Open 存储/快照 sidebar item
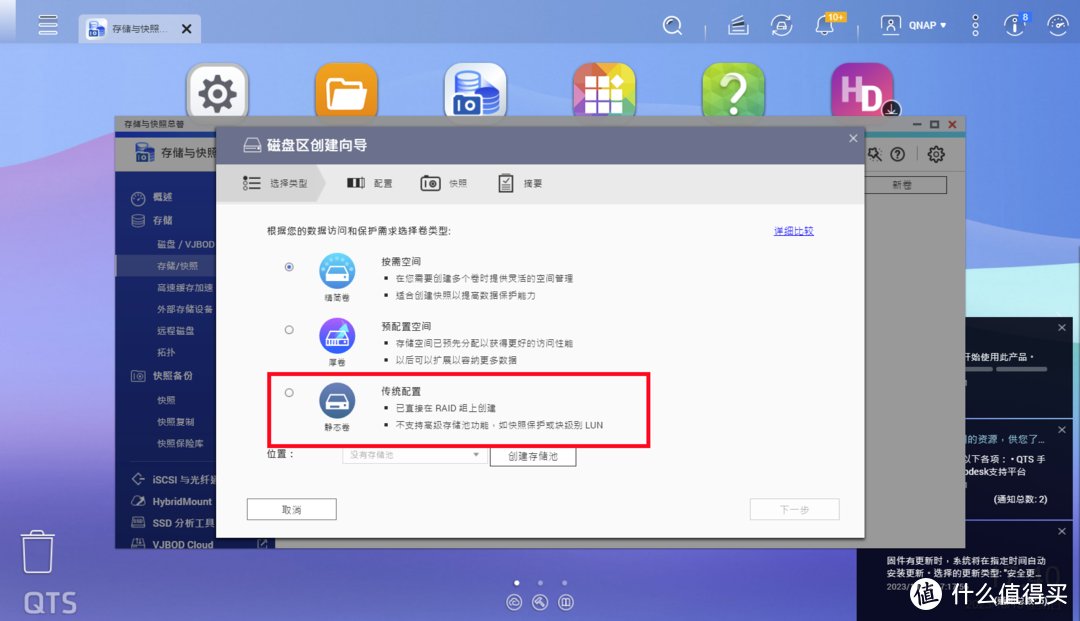Image resolution: width=1080 pixels, height=621 pixels. (x=177, y=266)
